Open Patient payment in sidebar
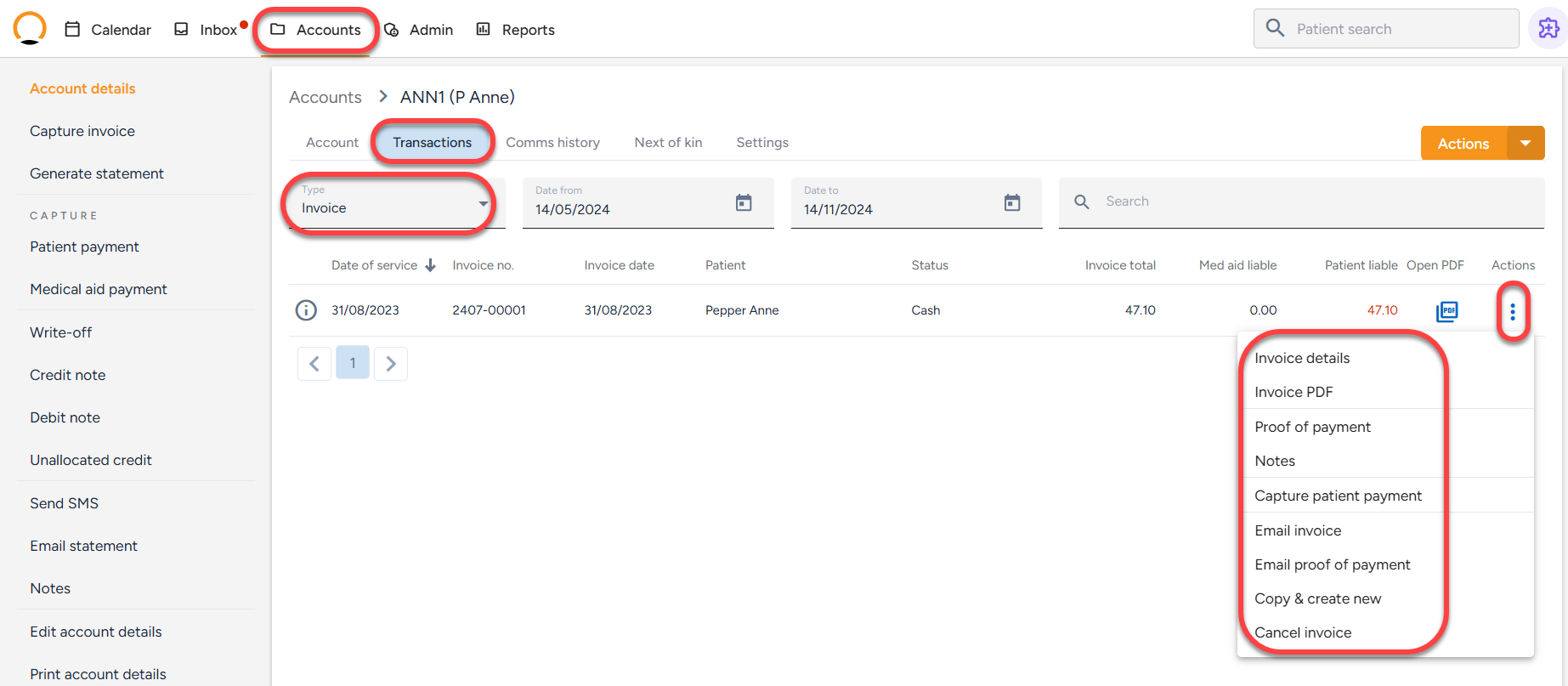Screen dimensions: 1568x686 click(x=84, y=247)
